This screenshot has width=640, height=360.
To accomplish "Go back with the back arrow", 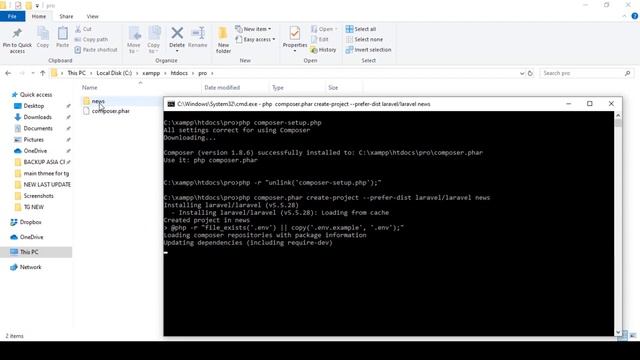I will (x=8, y=73).
